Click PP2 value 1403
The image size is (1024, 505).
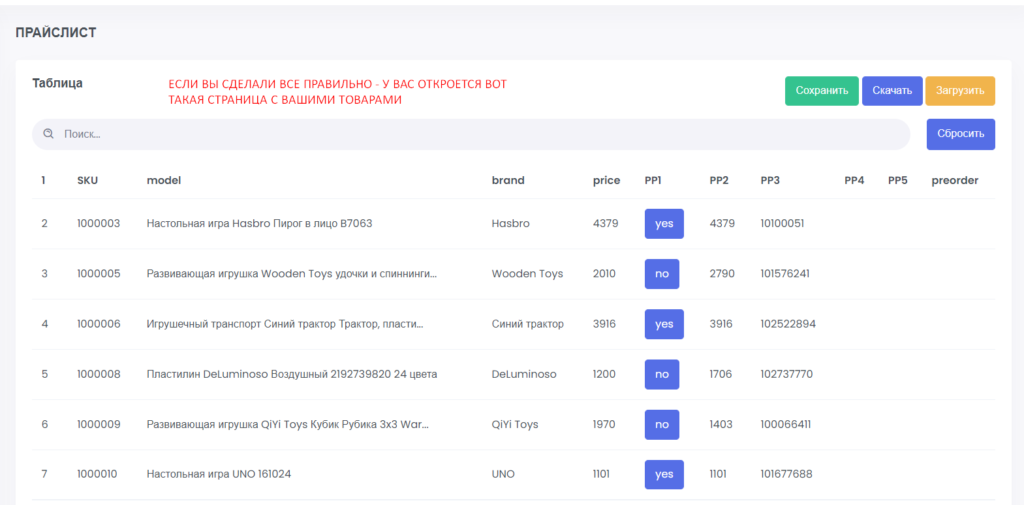(x=722, y=425)
